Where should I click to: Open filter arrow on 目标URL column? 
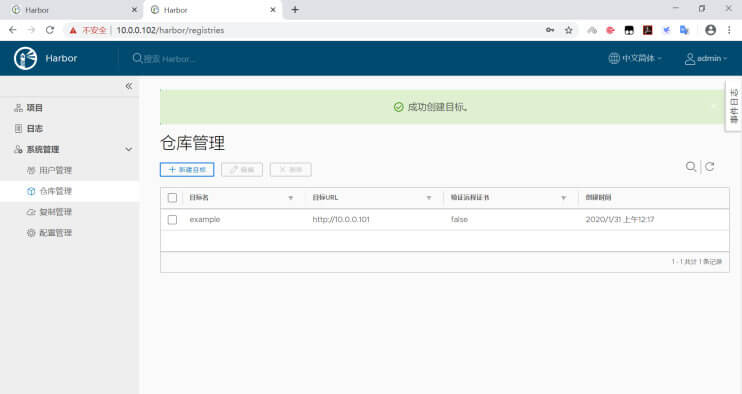point(429,198)
